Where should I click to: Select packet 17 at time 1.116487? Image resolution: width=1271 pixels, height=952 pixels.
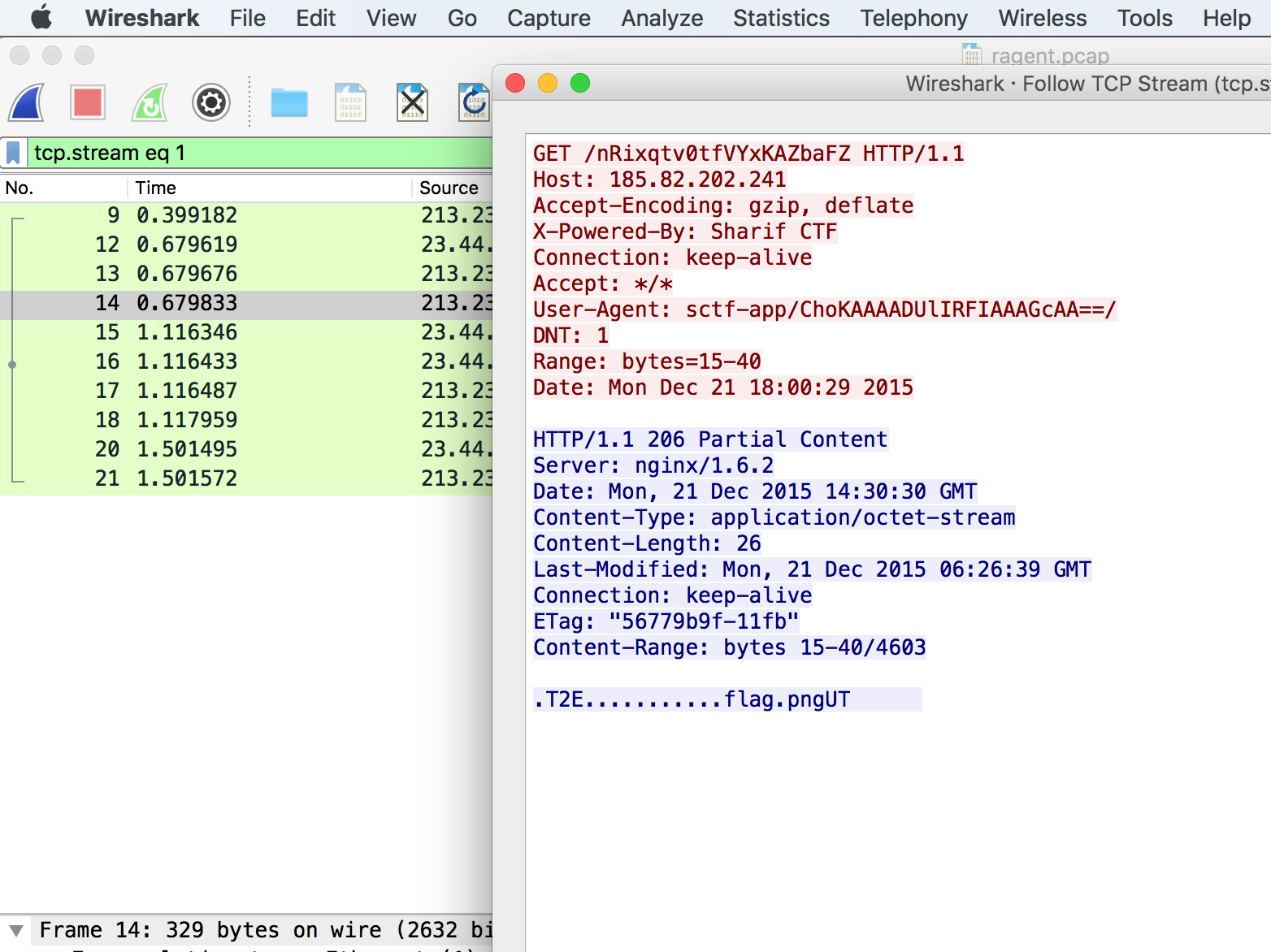click(246, 391)
